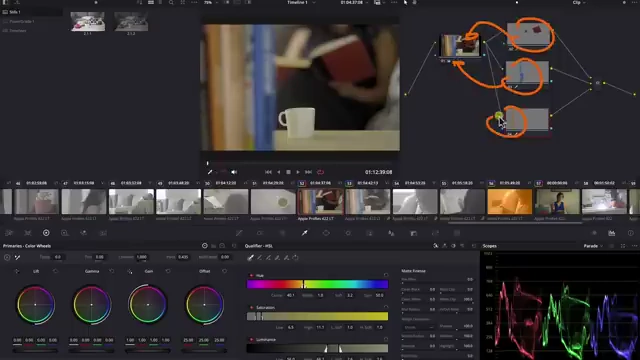640x360 pixels.
Task: Play the clip forward
Action: [298, 172]
